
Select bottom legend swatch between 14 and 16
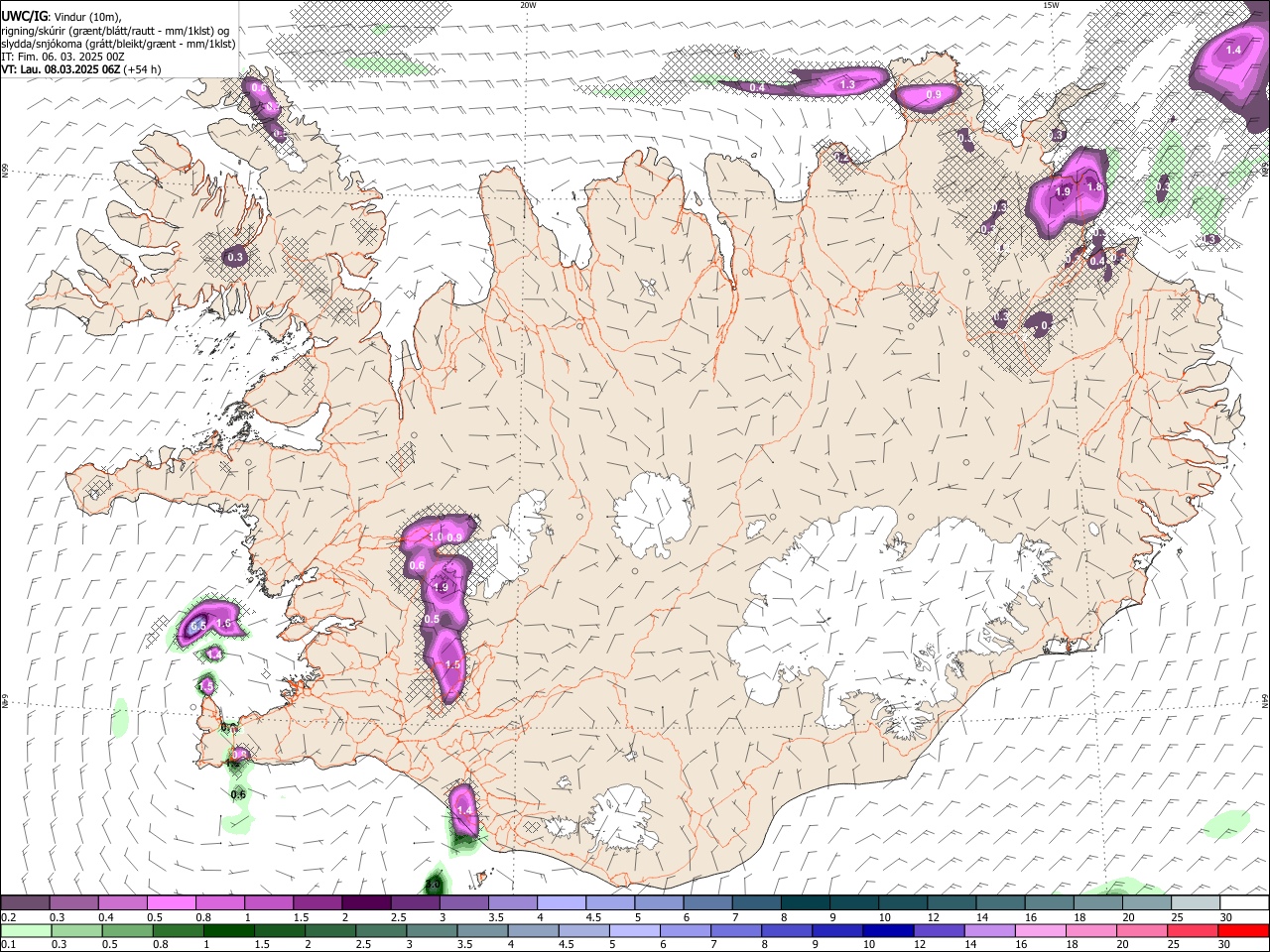click(992, 930)
